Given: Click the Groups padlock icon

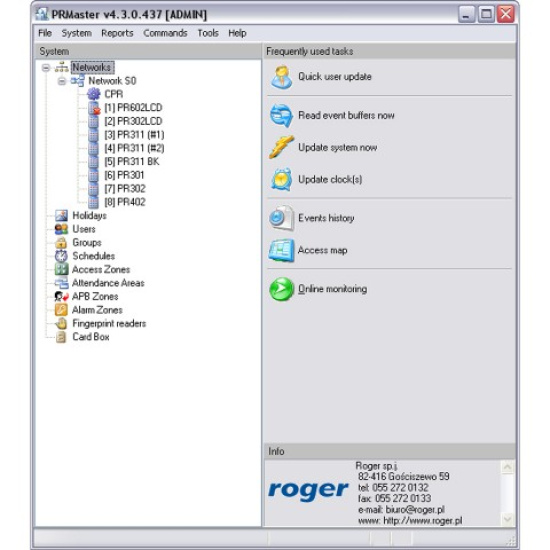Looking at the screenshot, I should click(61, 242).
